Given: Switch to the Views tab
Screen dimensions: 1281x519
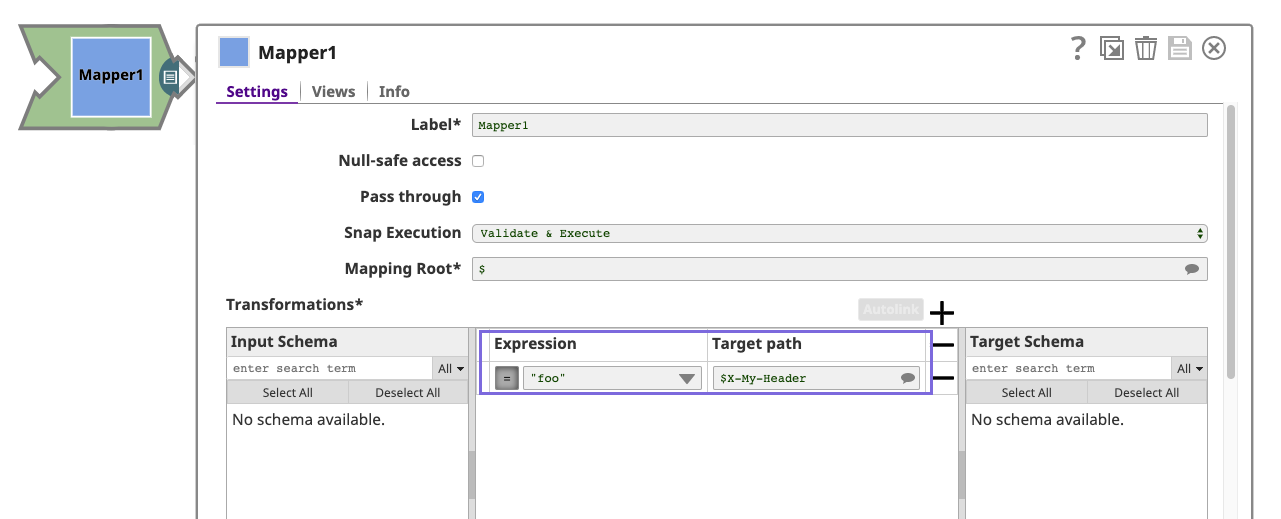Looking at the screenshot, I should [333, 91].
